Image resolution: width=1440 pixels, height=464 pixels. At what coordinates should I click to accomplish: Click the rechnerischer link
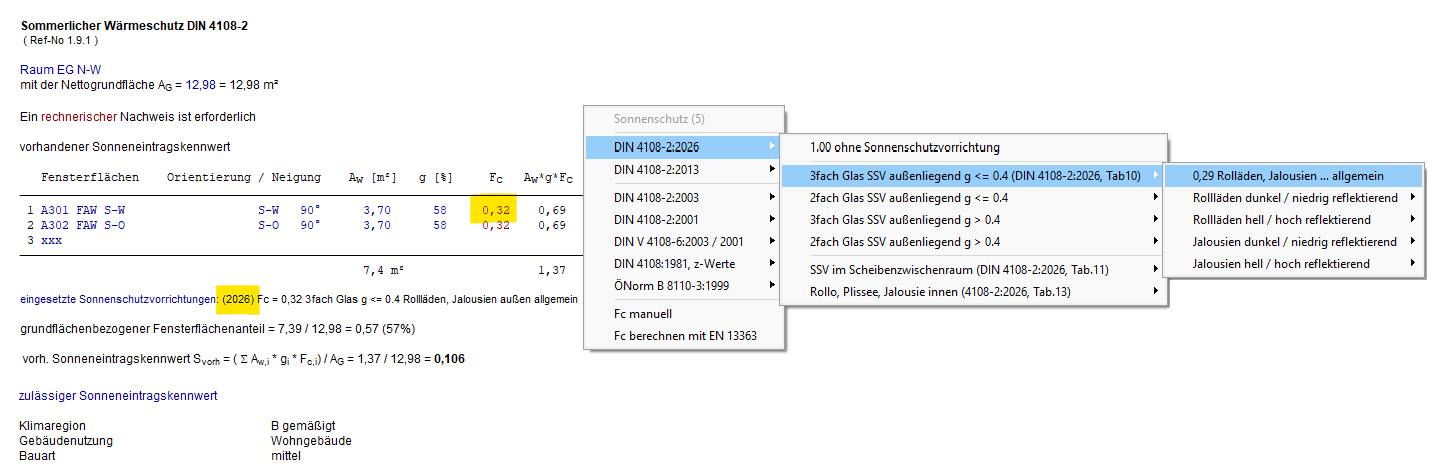pyautogui.click(x=79, y=117)
